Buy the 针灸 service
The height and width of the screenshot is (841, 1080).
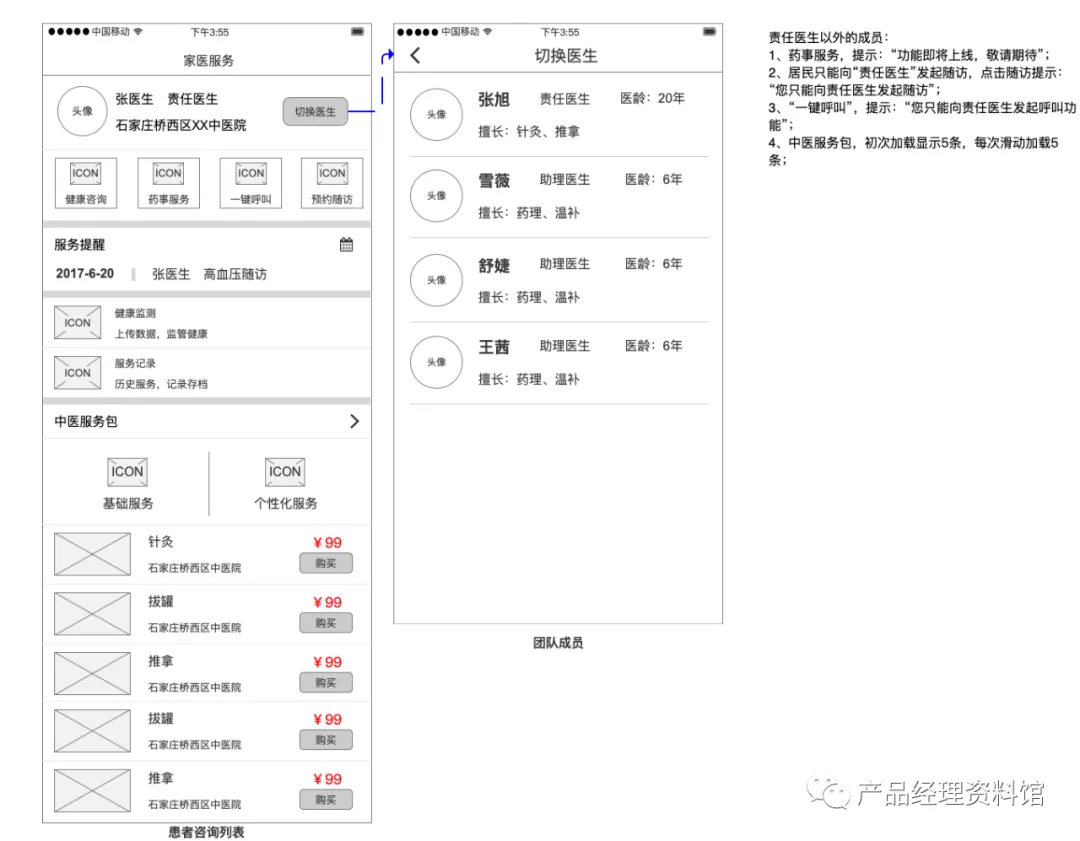(326, 563)
